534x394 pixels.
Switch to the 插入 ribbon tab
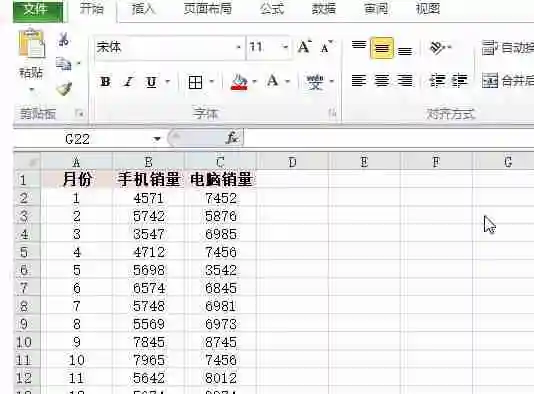point(143,9)
